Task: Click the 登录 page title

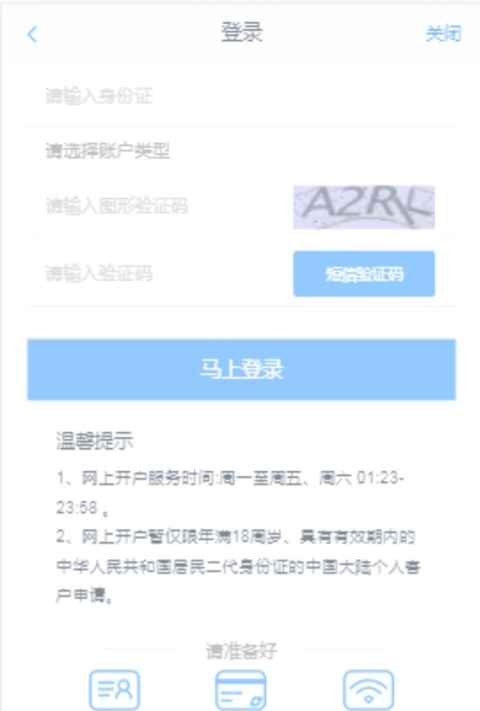Action: 242,33
